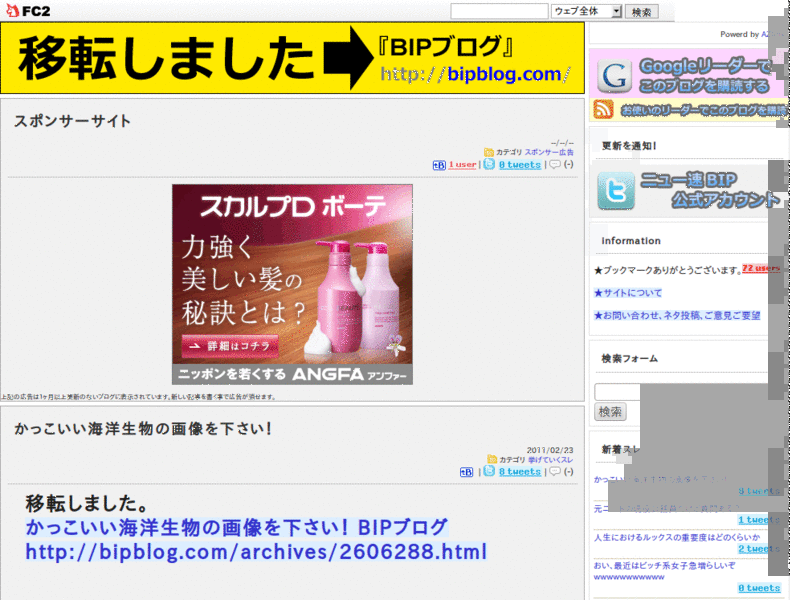Screen dimensions: 800x600
Task: Open 人生におけるルックスの重要度はどのくらいか link
Action: tap(677, 537)
